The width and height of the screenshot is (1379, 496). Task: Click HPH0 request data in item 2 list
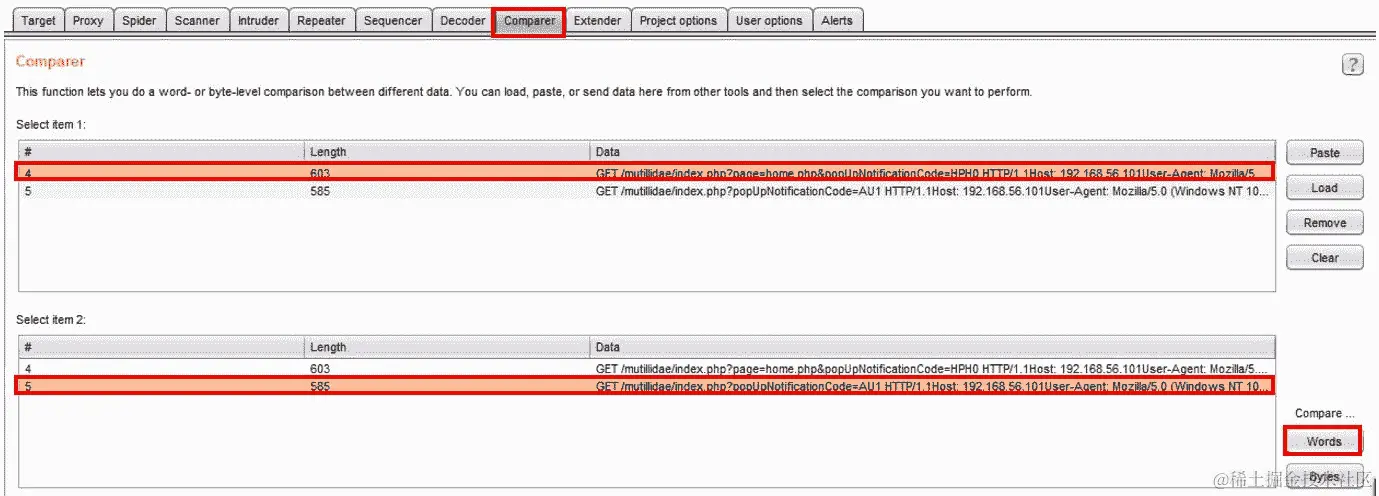[x=932, y=368]
